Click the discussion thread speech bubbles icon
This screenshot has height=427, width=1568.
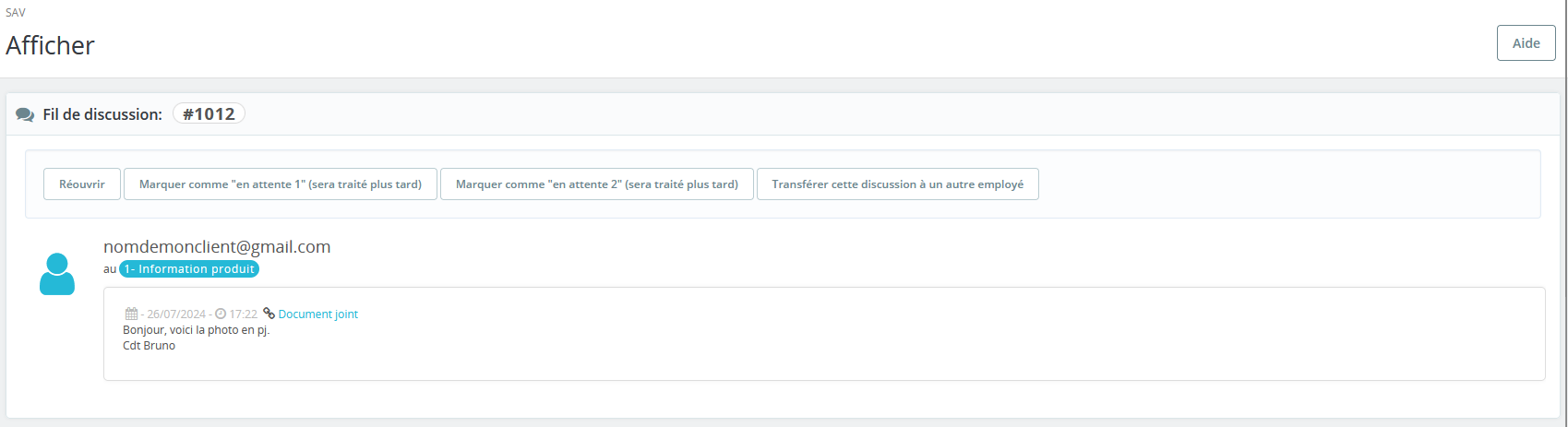pos(25,115)
